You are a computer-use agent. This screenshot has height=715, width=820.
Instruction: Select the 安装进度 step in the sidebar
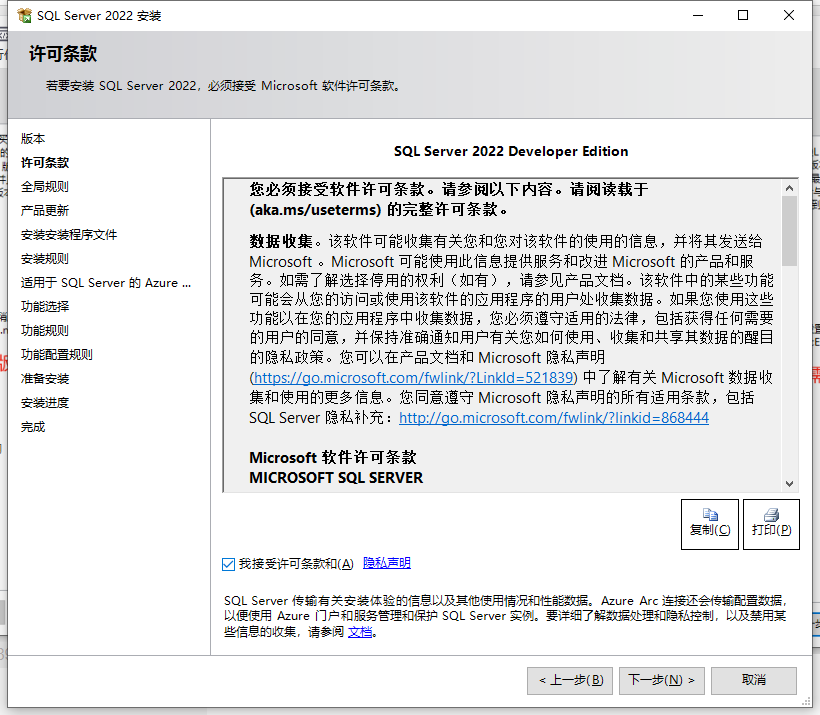pos(45,403)
